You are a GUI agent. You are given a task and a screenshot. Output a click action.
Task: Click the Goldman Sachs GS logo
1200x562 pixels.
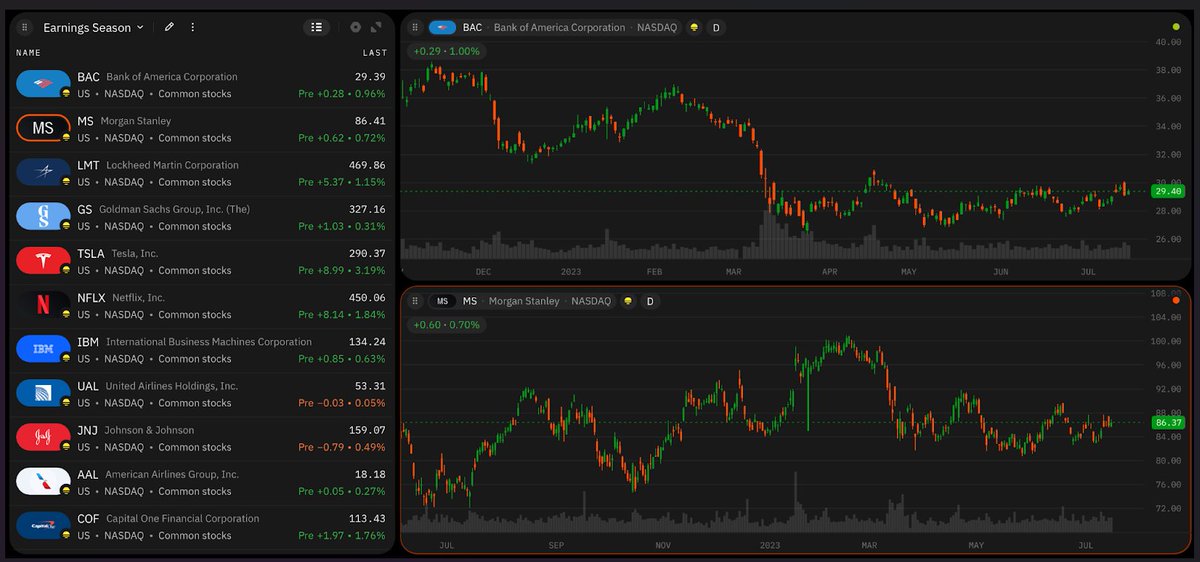pos(43,216)
